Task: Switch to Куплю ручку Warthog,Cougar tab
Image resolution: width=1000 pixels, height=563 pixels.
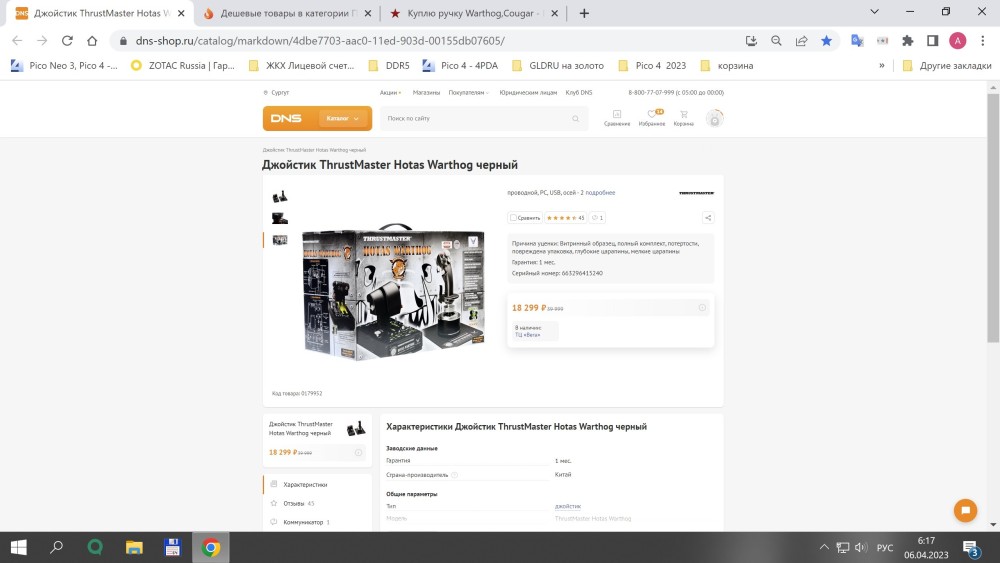Action: [473, 13]
